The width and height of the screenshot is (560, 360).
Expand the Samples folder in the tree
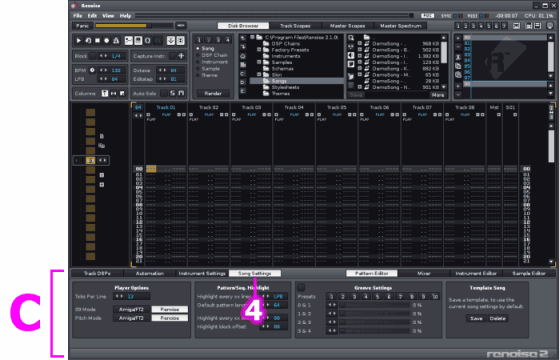(259, 62)
